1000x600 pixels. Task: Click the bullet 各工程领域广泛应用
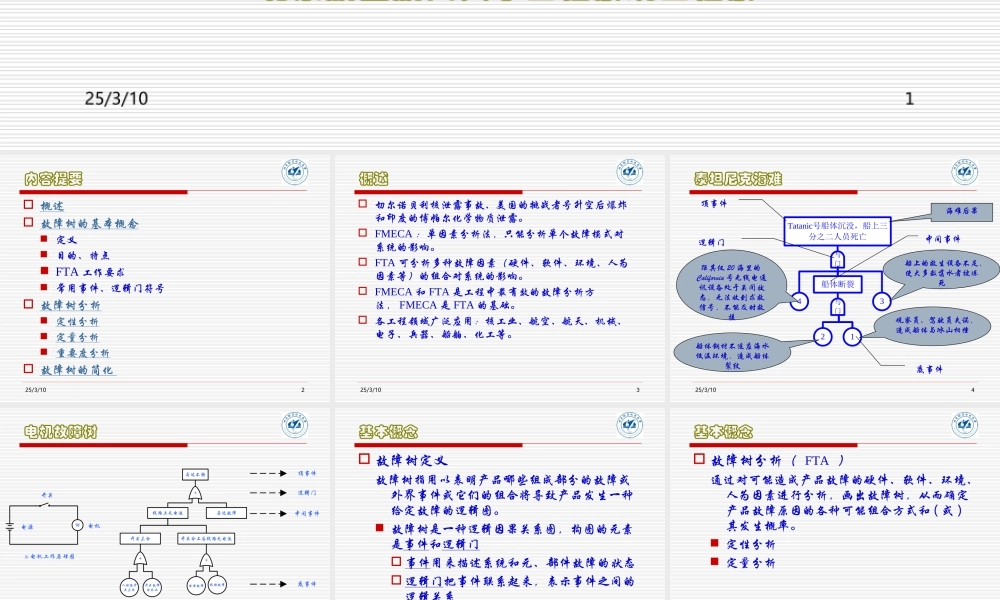pos(498,328)
